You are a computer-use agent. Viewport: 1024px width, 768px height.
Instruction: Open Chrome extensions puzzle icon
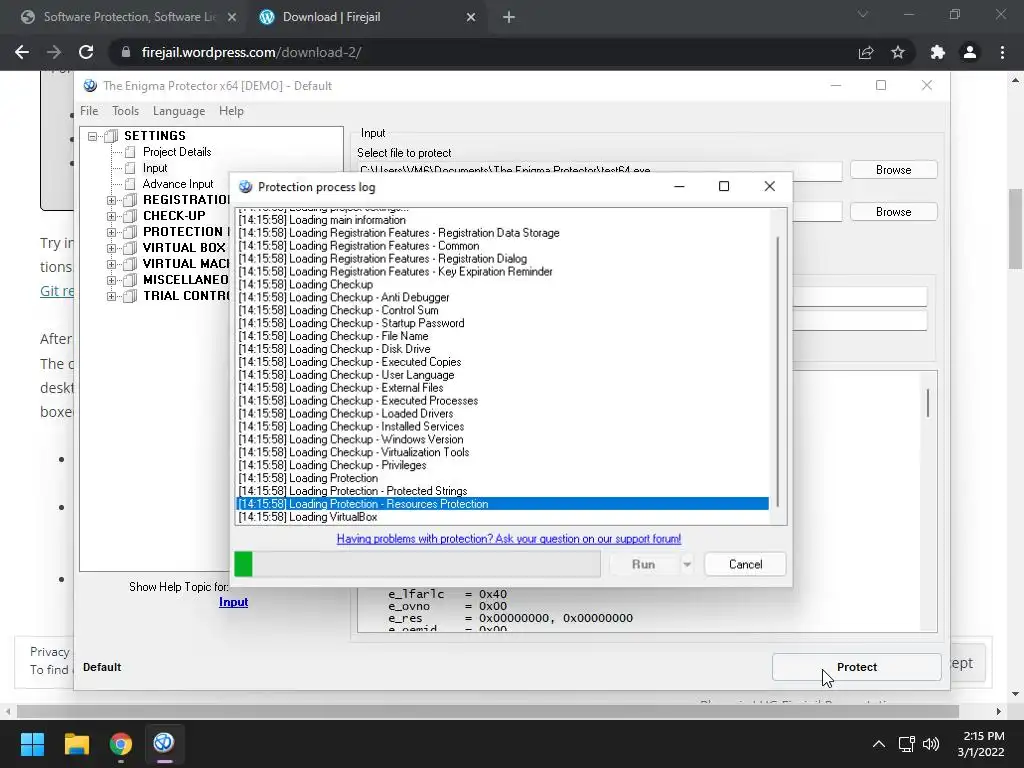click(937, 52)
